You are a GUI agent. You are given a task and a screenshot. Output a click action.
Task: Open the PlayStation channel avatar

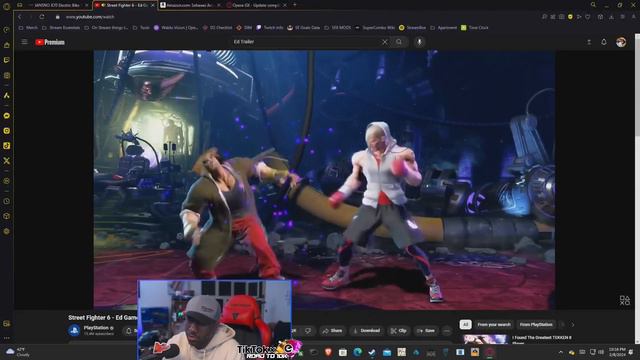pyautogui.click(x=74, y=330)
